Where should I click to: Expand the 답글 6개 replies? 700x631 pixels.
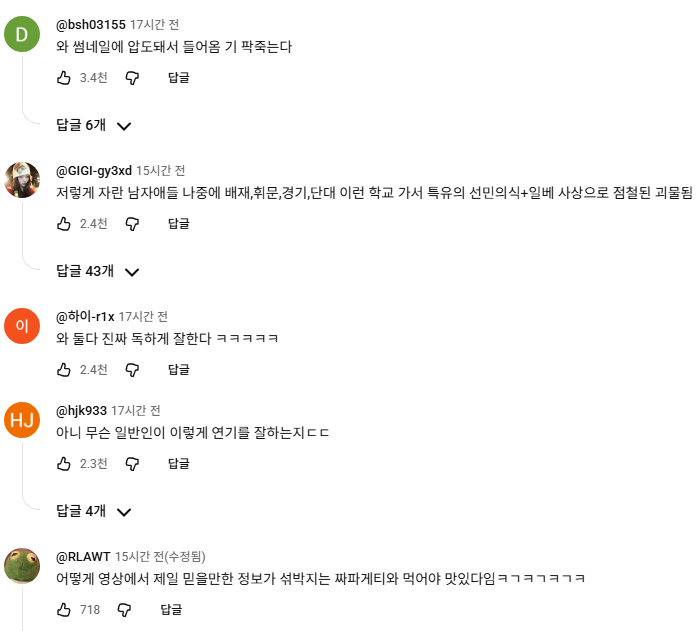(x=94, y=125)
